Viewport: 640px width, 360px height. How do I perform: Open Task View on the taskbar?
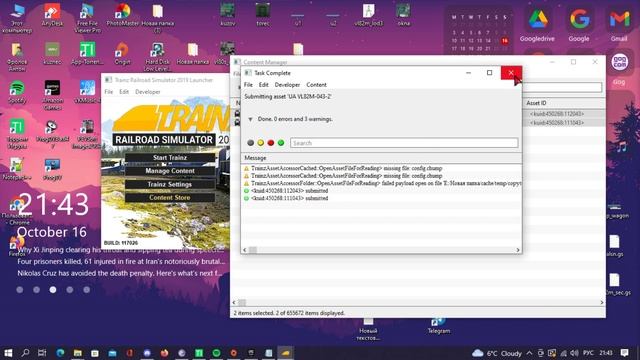[x=42, y=353]
